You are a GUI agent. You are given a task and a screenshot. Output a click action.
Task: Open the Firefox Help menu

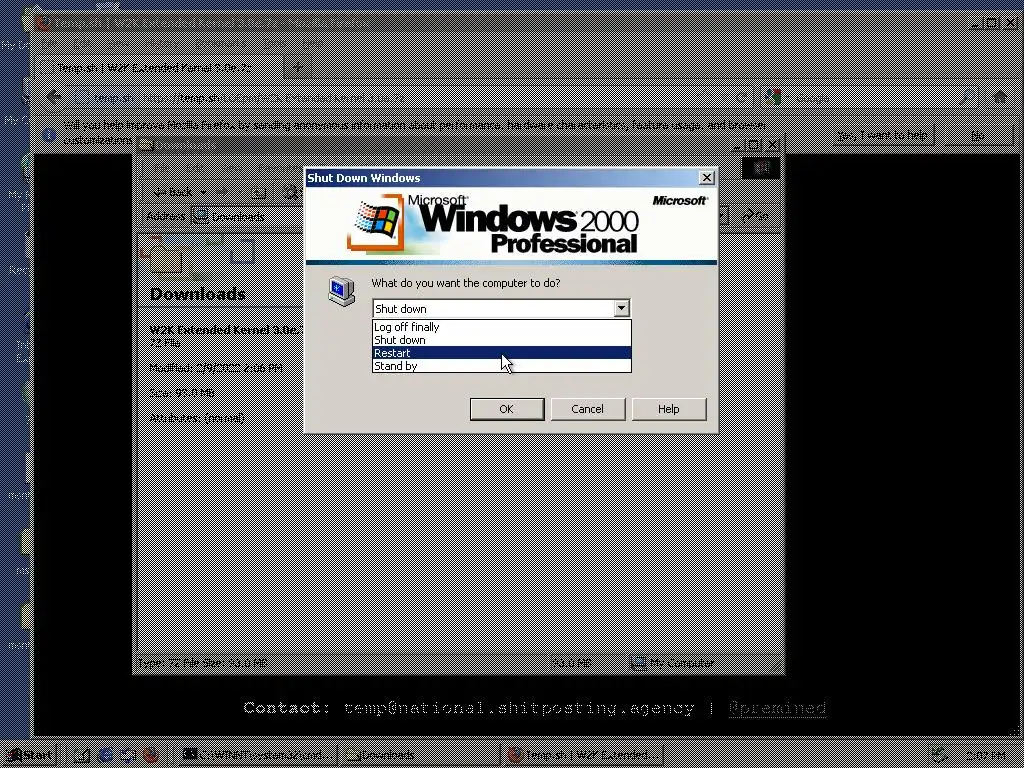pyautogui.click(x=312, y=44)
